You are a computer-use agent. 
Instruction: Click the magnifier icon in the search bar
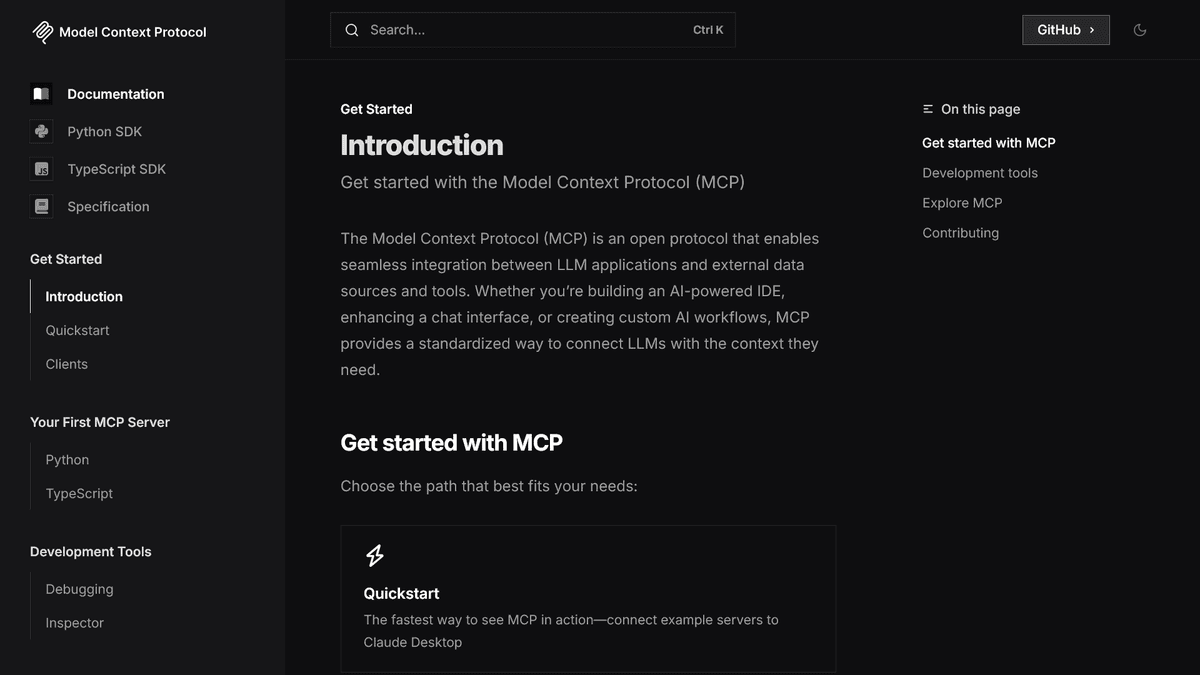[x=352, y=30]
